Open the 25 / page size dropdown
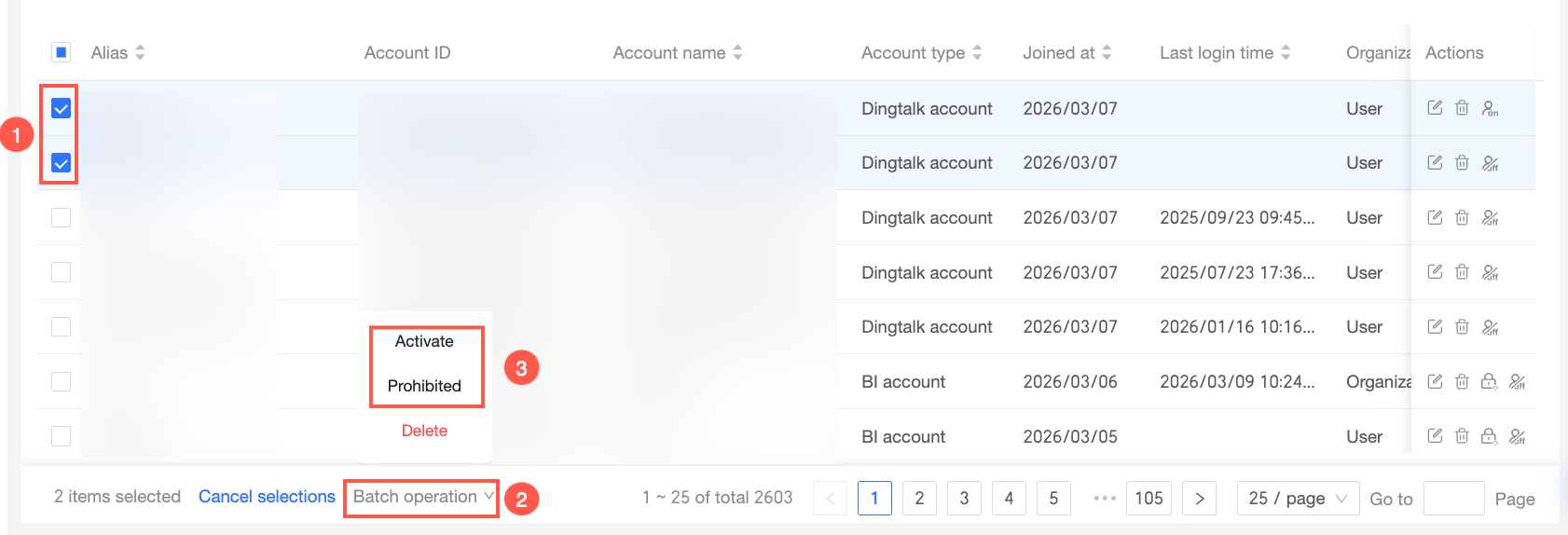Image resolution: width=1568 pixels, height=535 pixels. [x=1298, y=499]
